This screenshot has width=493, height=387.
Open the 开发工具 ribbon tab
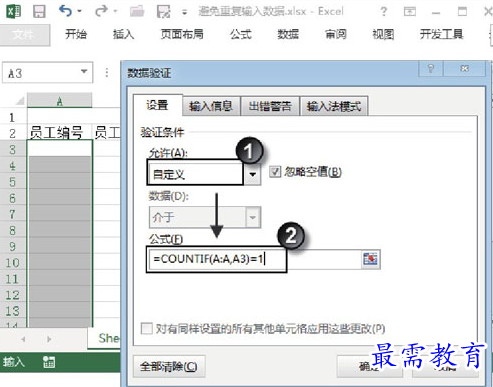(x=441, y=34)
